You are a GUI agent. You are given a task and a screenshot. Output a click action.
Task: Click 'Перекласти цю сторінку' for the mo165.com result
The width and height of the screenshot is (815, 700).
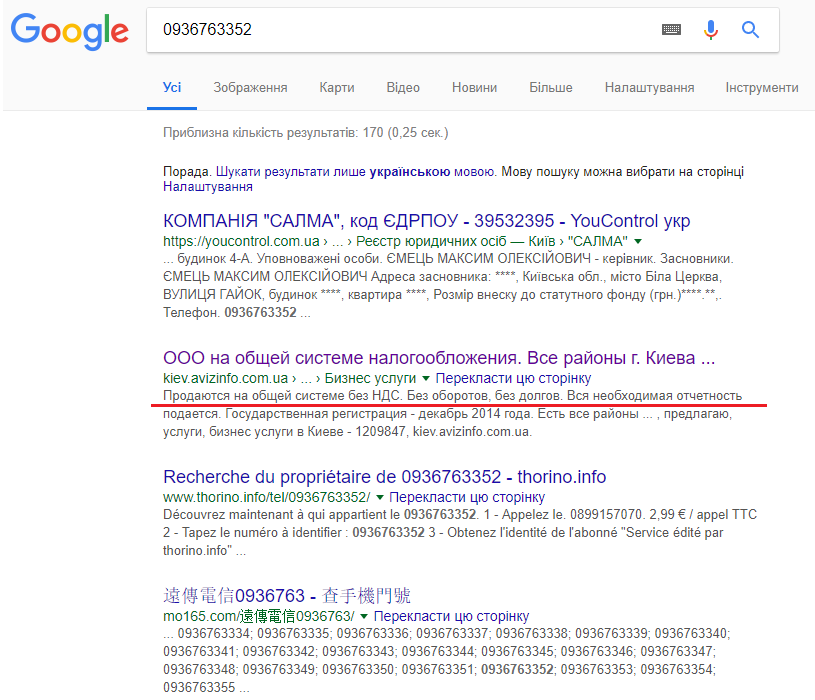[x=451, y=616]
